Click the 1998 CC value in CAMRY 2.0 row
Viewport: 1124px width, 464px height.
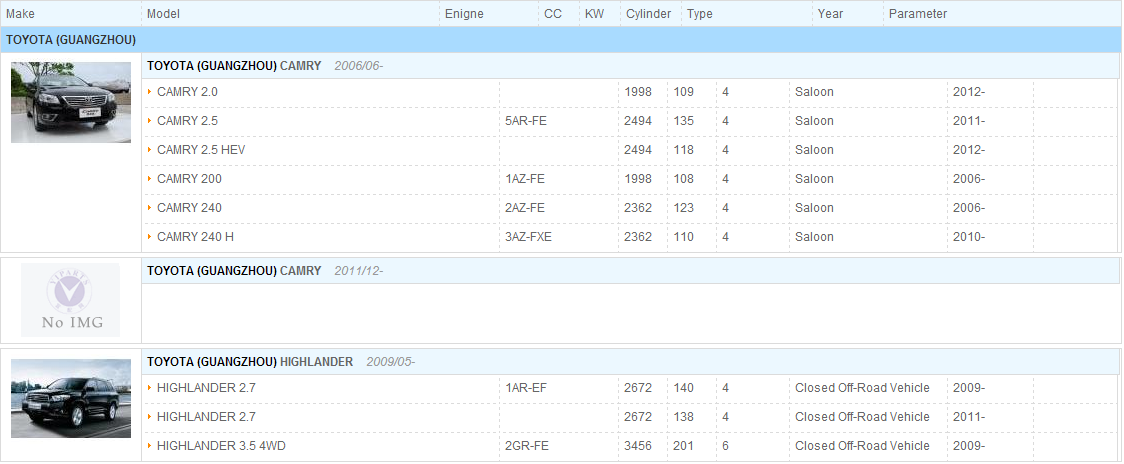click(638, 92)
